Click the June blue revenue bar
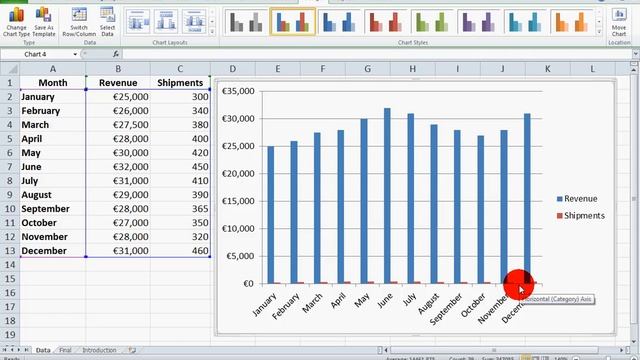Viewport: 640px width, 360px height. [387, 196]
